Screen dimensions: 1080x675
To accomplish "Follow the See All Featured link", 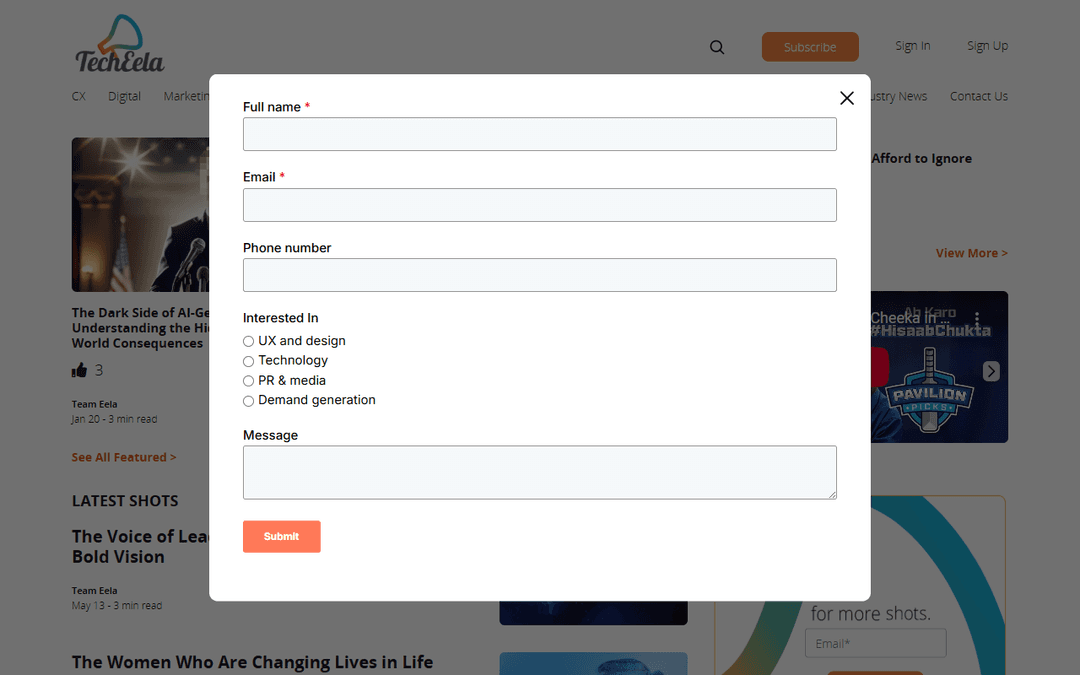I will 124,457.
